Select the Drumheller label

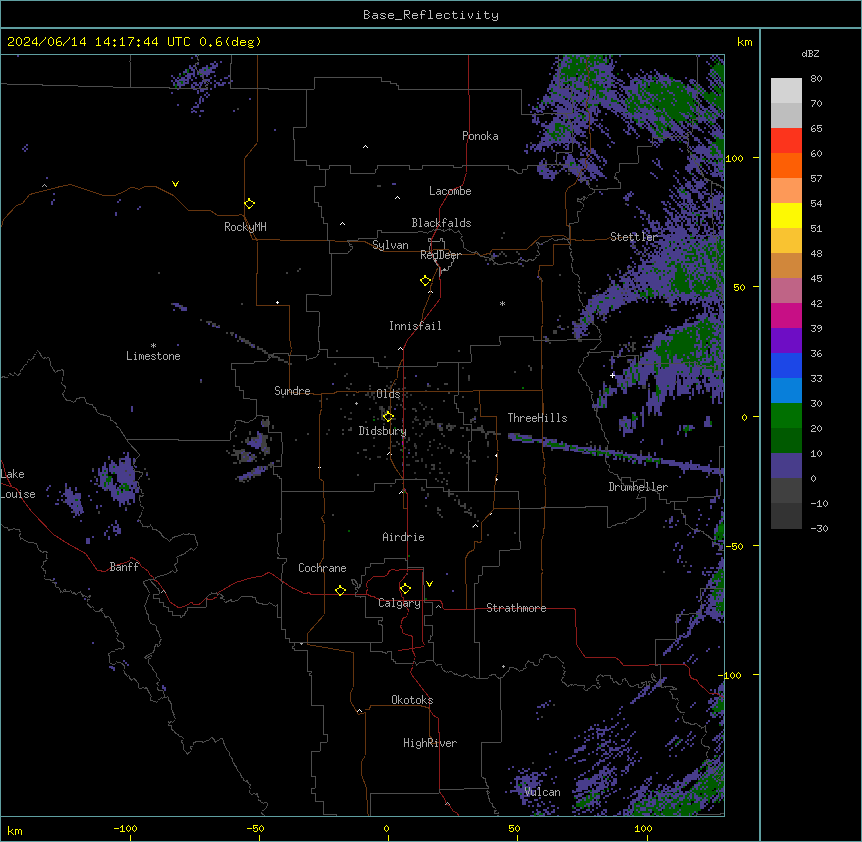coord(638,487)
